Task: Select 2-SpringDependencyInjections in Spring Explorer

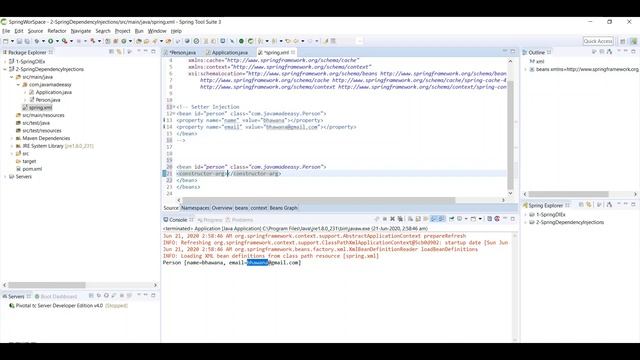Action: coord(570,222)
